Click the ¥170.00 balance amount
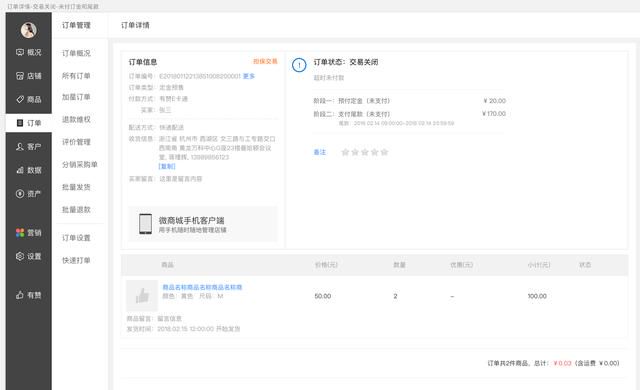Screen dimensions: 640x390 [x=494, y=114]
